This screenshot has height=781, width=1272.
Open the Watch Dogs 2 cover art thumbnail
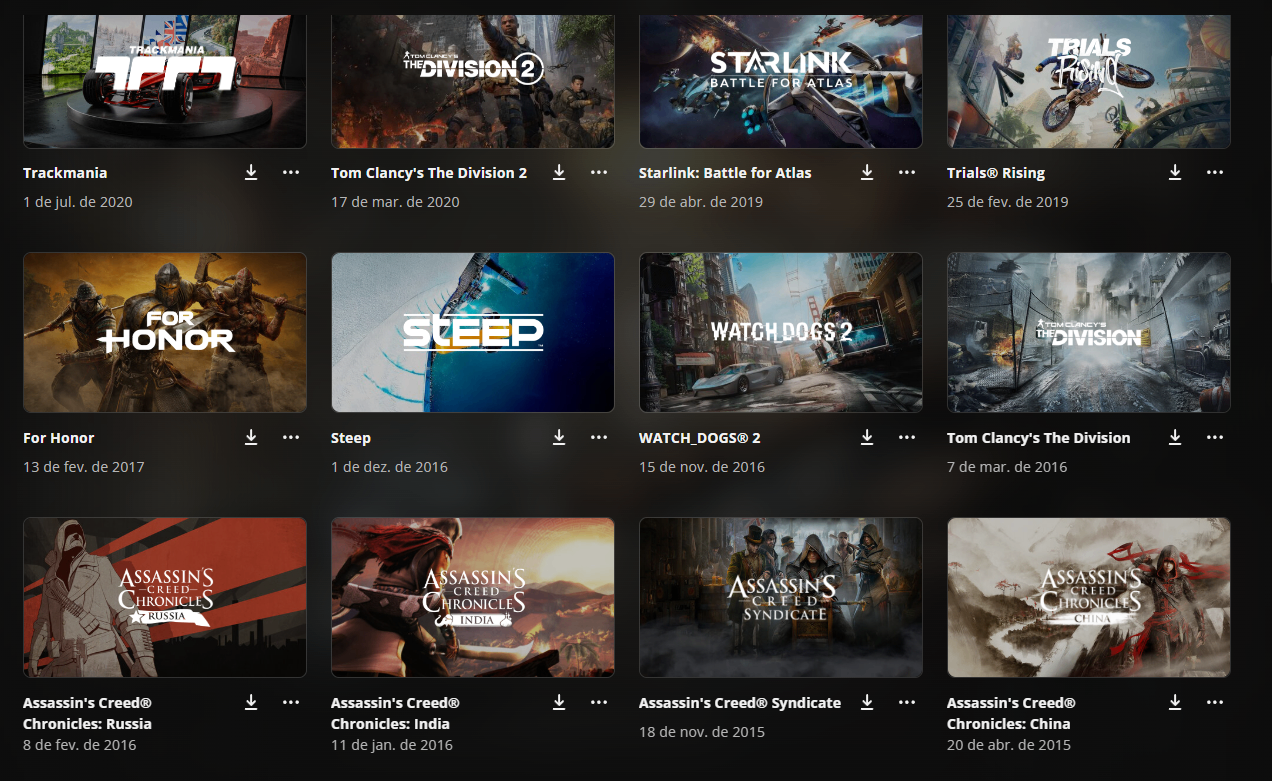781,332
